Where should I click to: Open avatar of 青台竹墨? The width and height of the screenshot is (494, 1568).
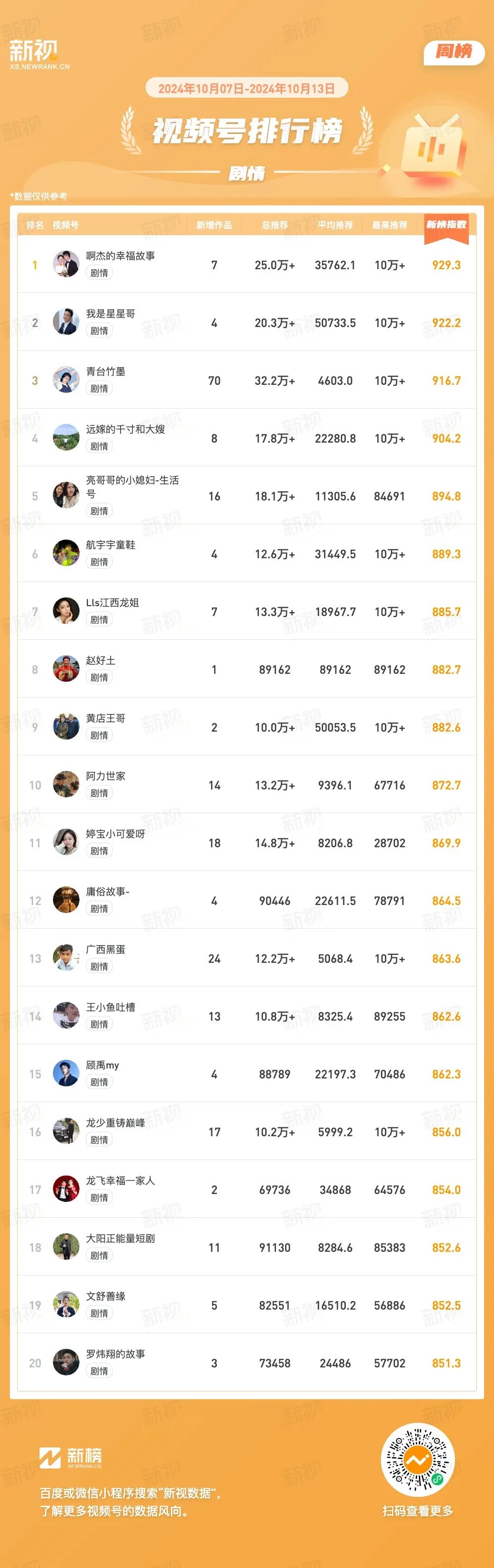tap(66, 380)
